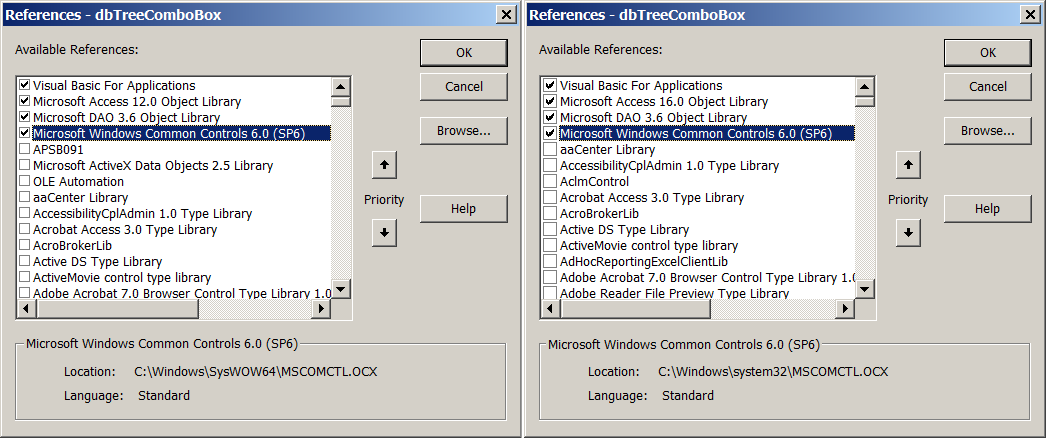1046x438 pixels.
Task: Uncheck Windows Common Controls 6.0 in left dialog
Action: click(25, 133)
